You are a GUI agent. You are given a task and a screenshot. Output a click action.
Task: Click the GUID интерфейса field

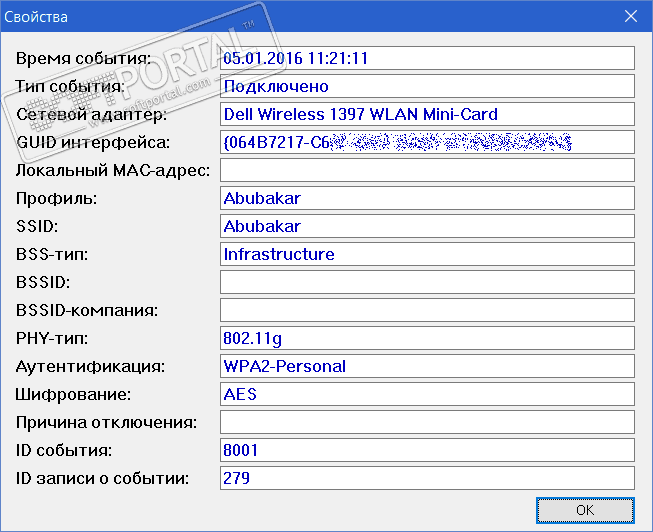pyautogui.click(x=427, y=142)
